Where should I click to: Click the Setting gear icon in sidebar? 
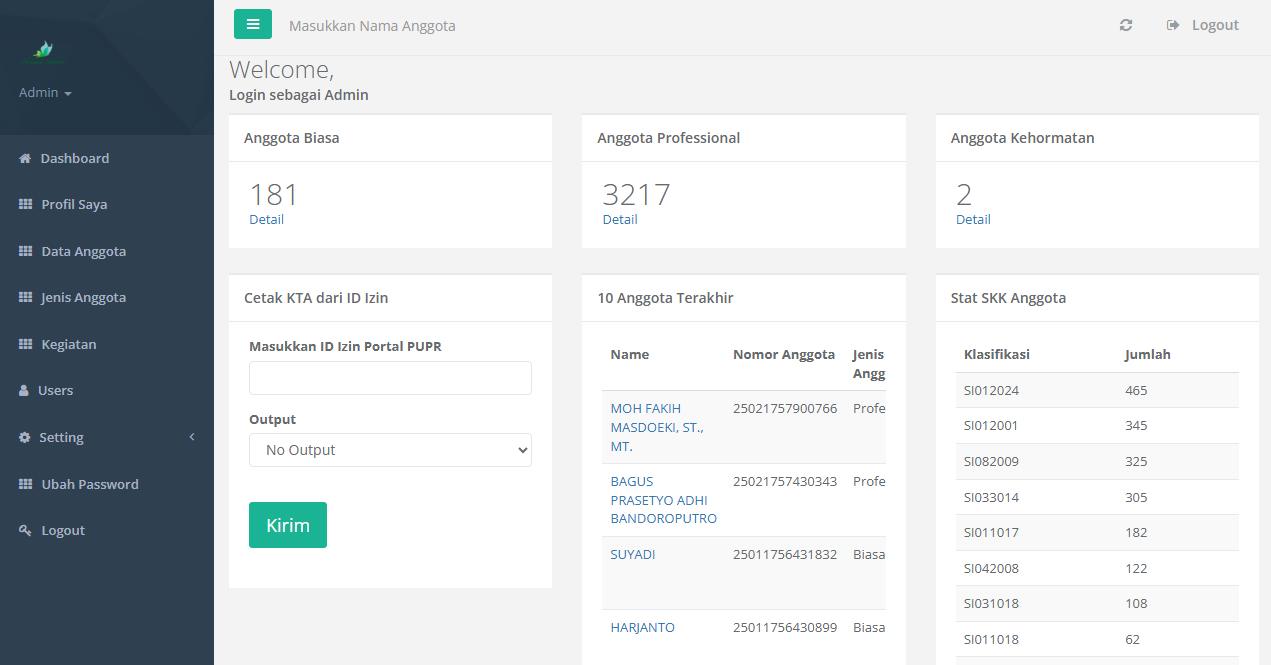click(x=25, y=438)
